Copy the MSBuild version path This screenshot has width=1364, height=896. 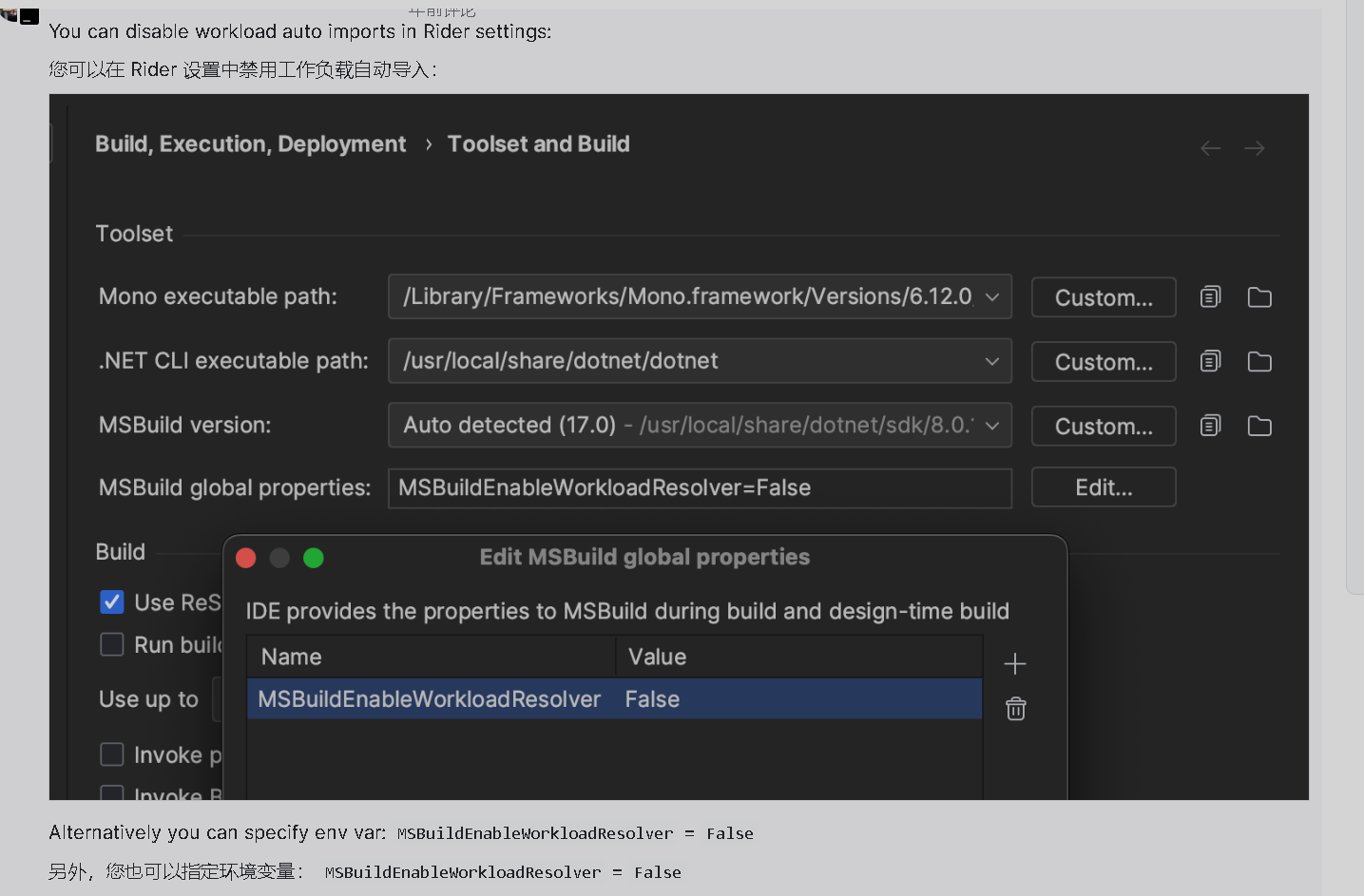pos(1209,426)
